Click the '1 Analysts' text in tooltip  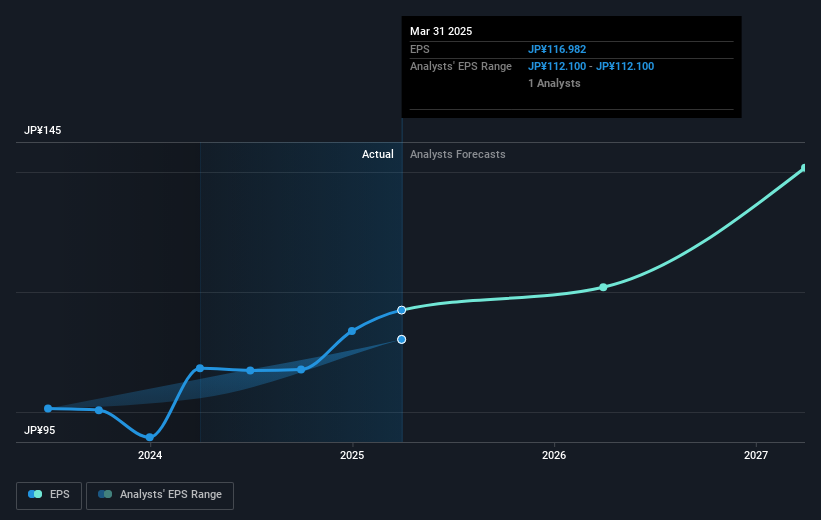[x=554, y=83]
